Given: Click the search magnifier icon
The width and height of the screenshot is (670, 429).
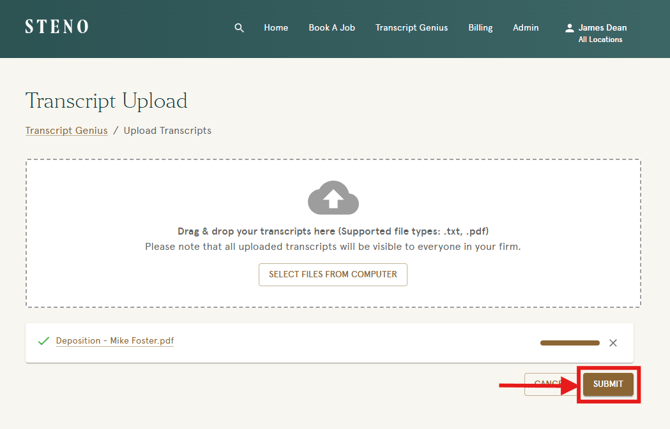Looking at the screenshot, I should (x=239, y=28).
